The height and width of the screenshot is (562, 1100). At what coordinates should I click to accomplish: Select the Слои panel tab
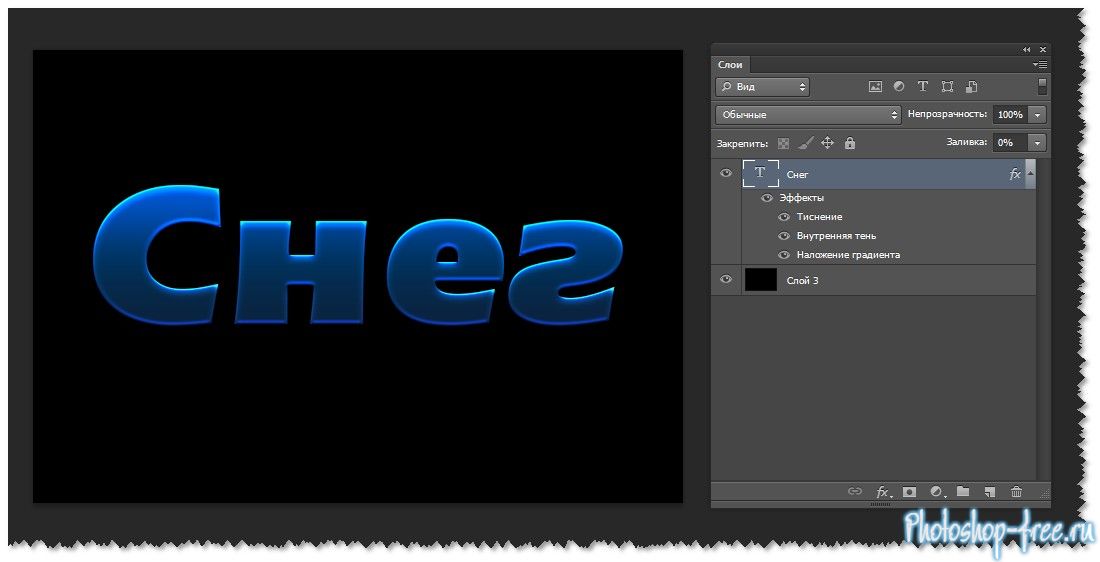click(730, 65)
